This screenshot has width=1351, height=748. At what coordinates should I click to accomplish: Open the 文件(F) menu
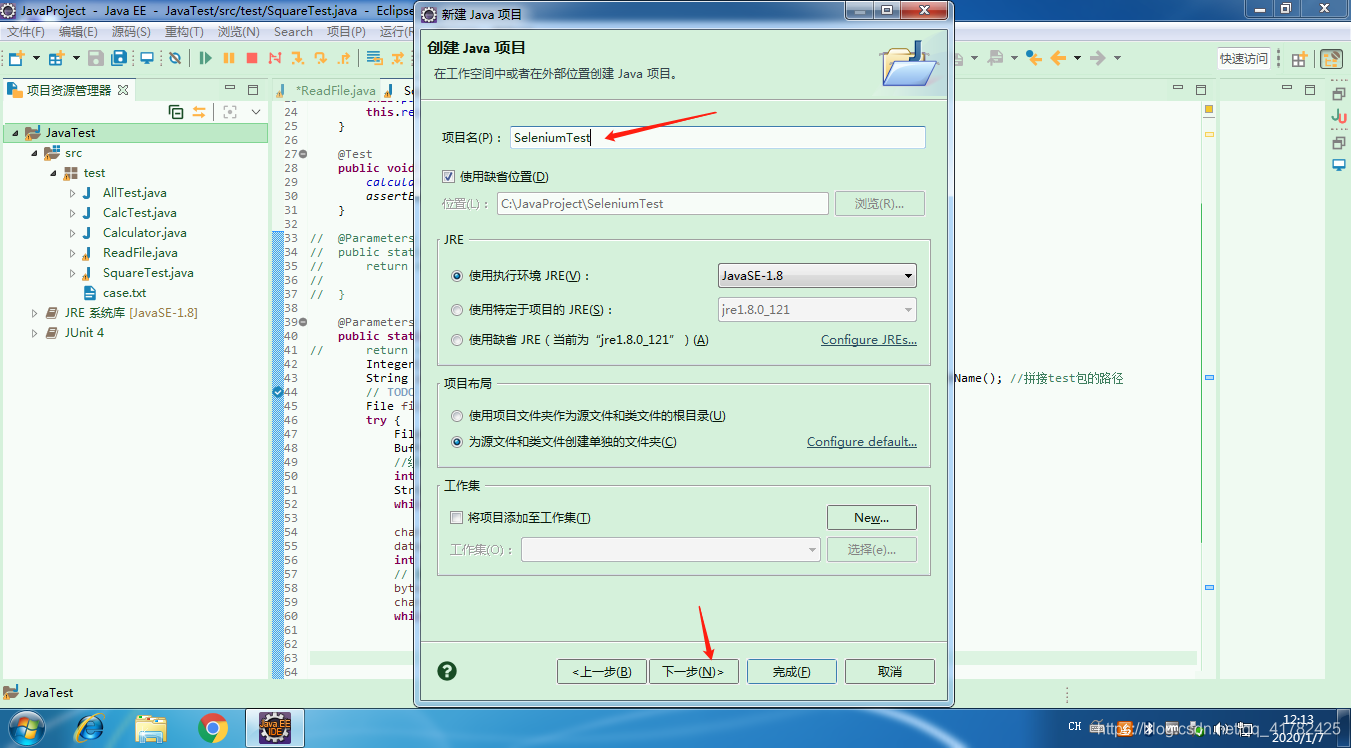point(26,32)
